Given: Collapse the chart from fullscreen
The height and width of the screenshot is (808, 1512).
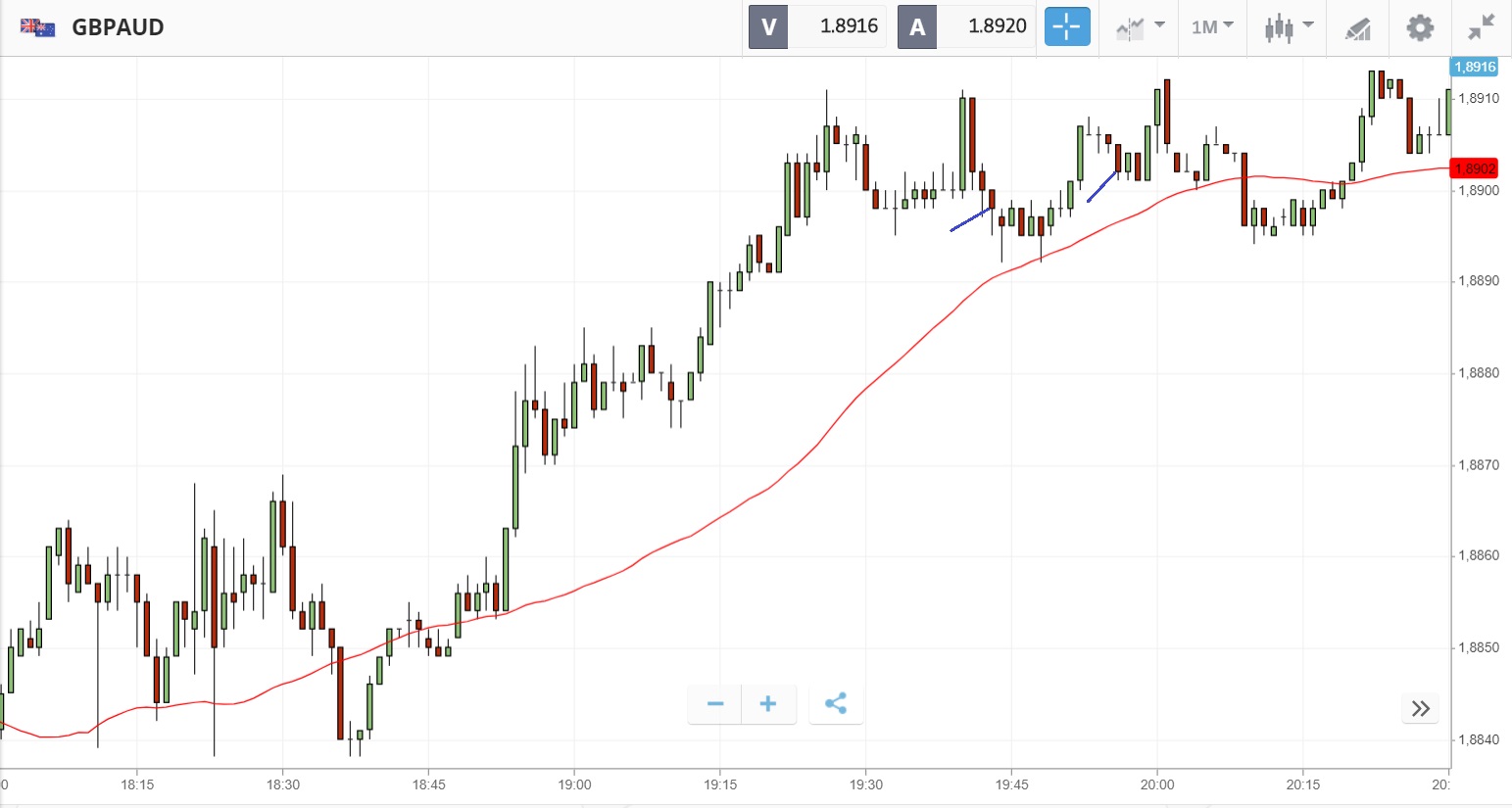Looking at the screenshot, I should (1482, 26).
